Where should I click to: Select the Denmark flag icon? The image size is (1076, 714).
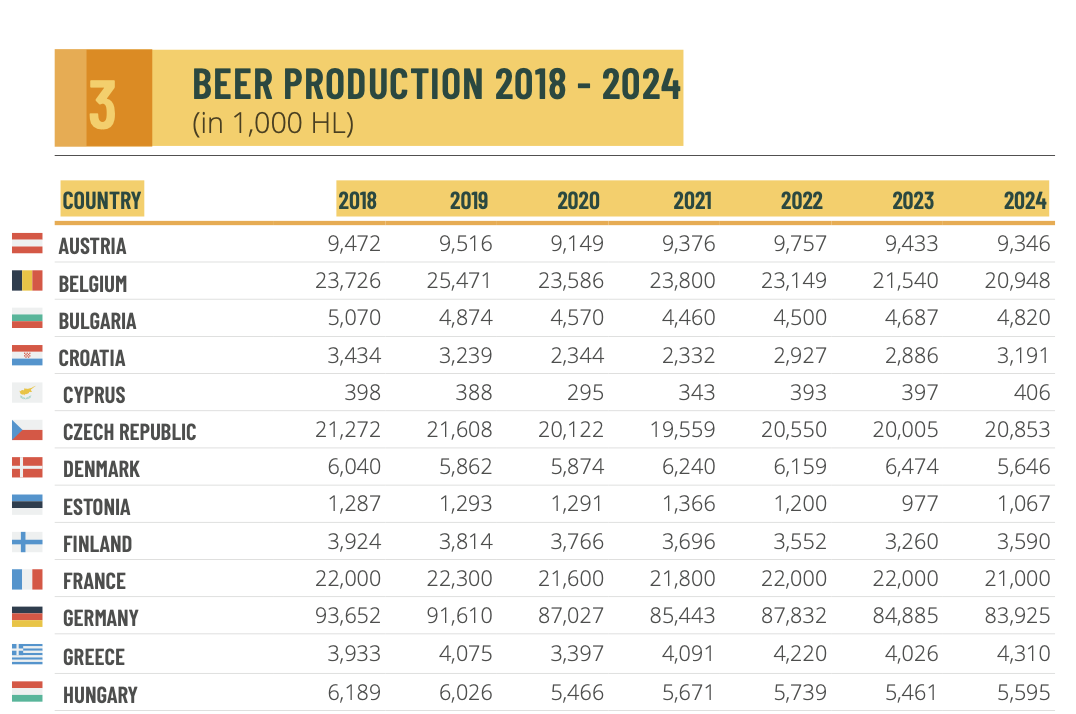[26, 467]
